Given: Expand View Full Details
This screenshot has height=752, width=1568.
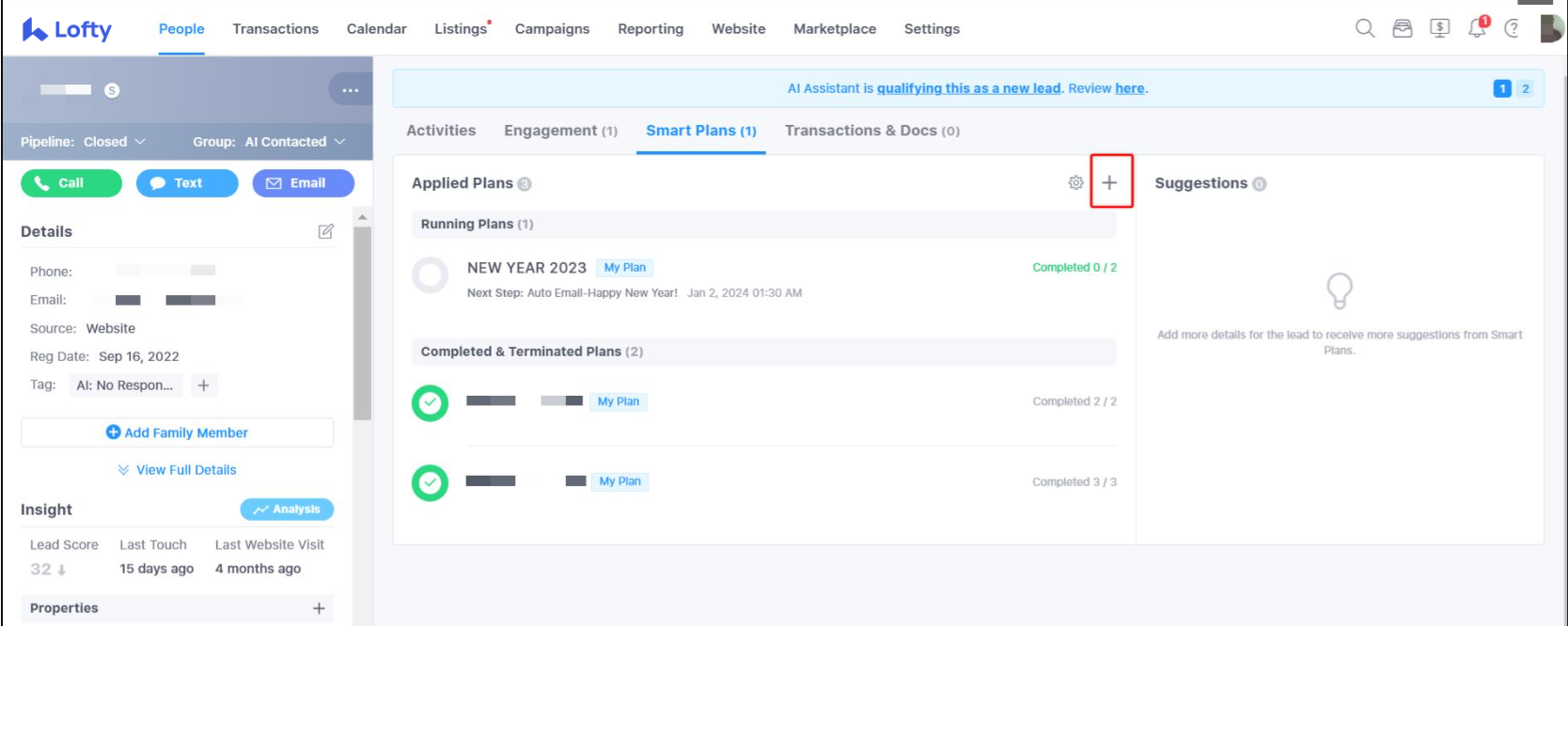Looking at the screenshot, I should coord(177,470).
